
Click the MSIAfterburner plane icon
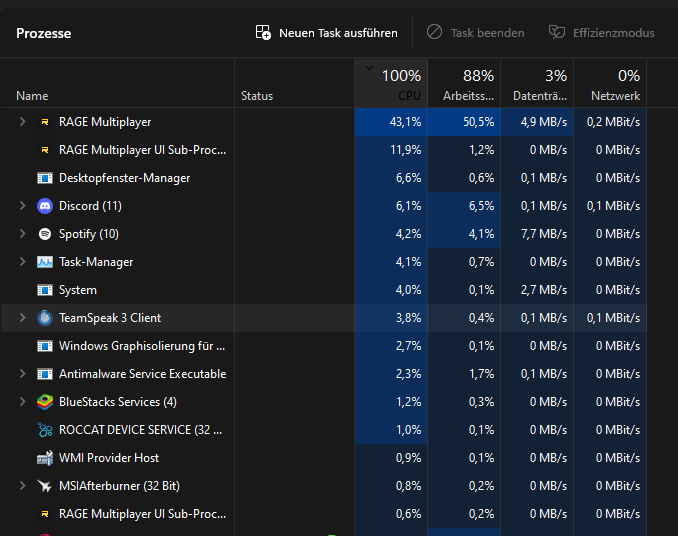pos(45,486)
